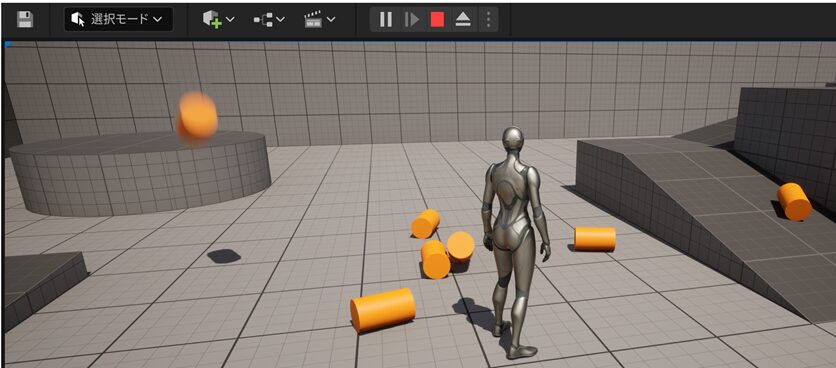Click the dark shadow spot on the floor
Image resolution: width=836 pixels, height=368 pixels.
point(224,256)
